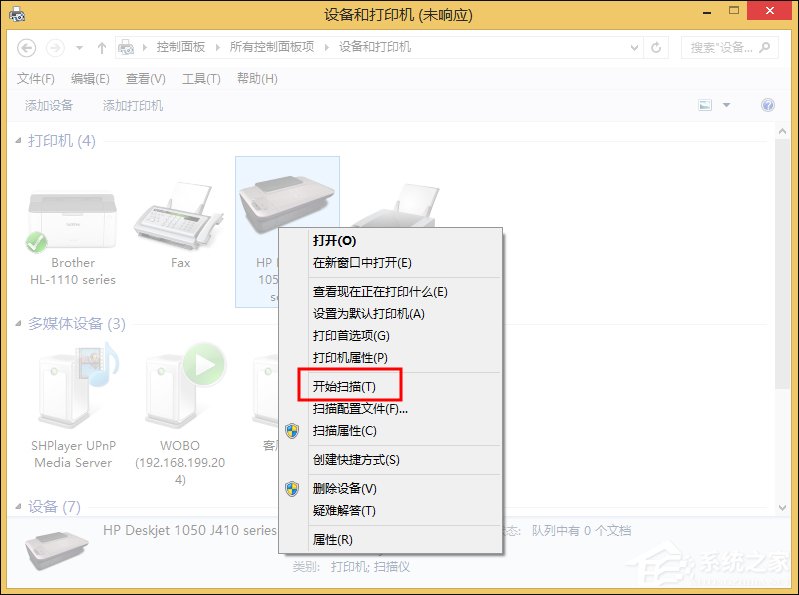This screenshot has width=799, height=595.
Task: Choose 开始扫描(T) from context menu
Action: point(344,386)
